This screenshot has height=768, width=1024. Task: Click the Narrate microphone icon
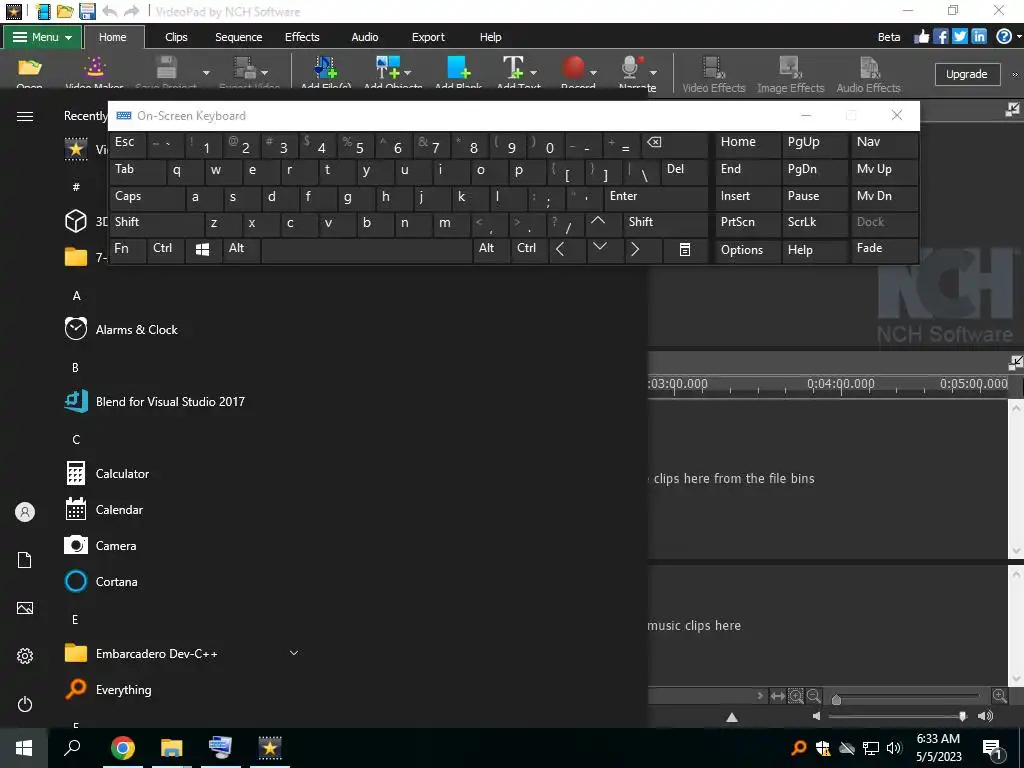click(632, 67)
